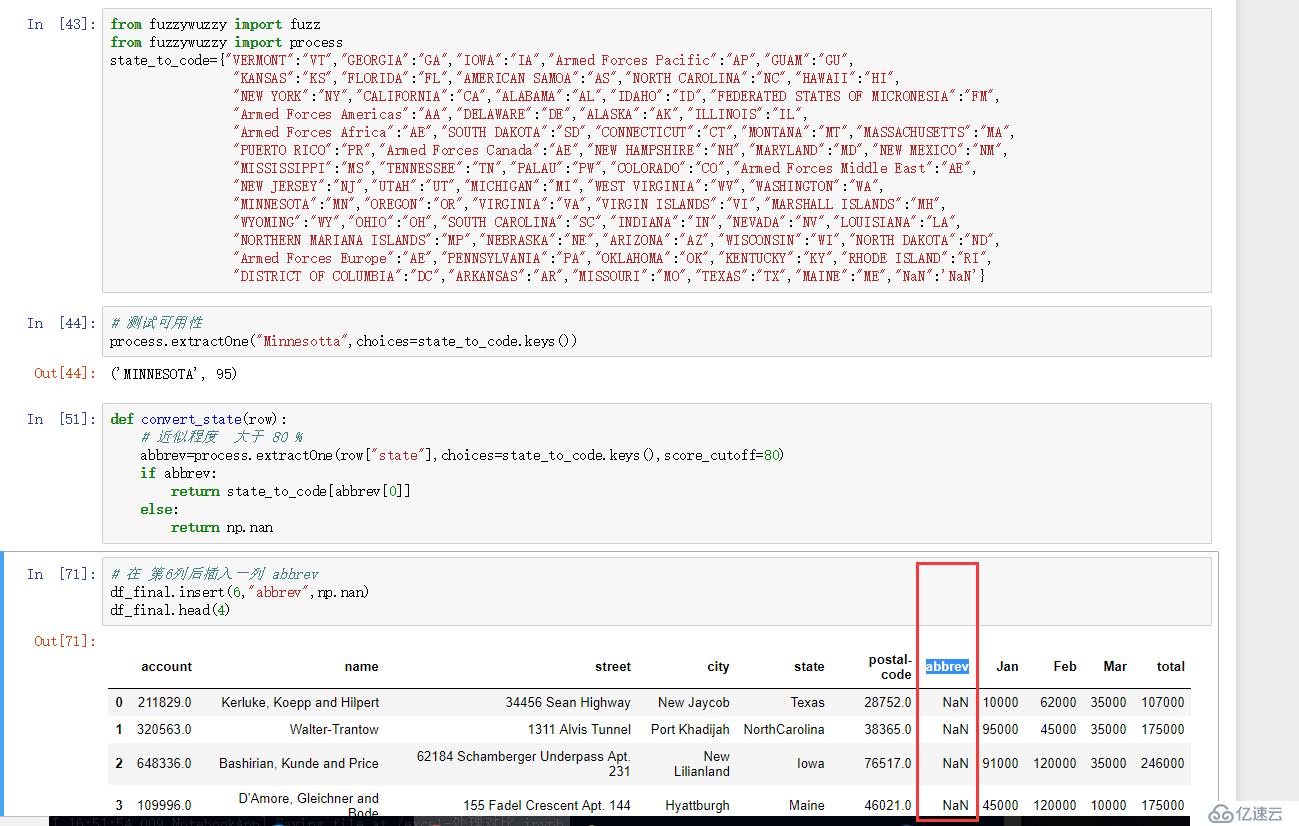The width and height of the screenshot is (1299, 826).
Task: Click the In [51] prompt label
Action: [62, 419]
